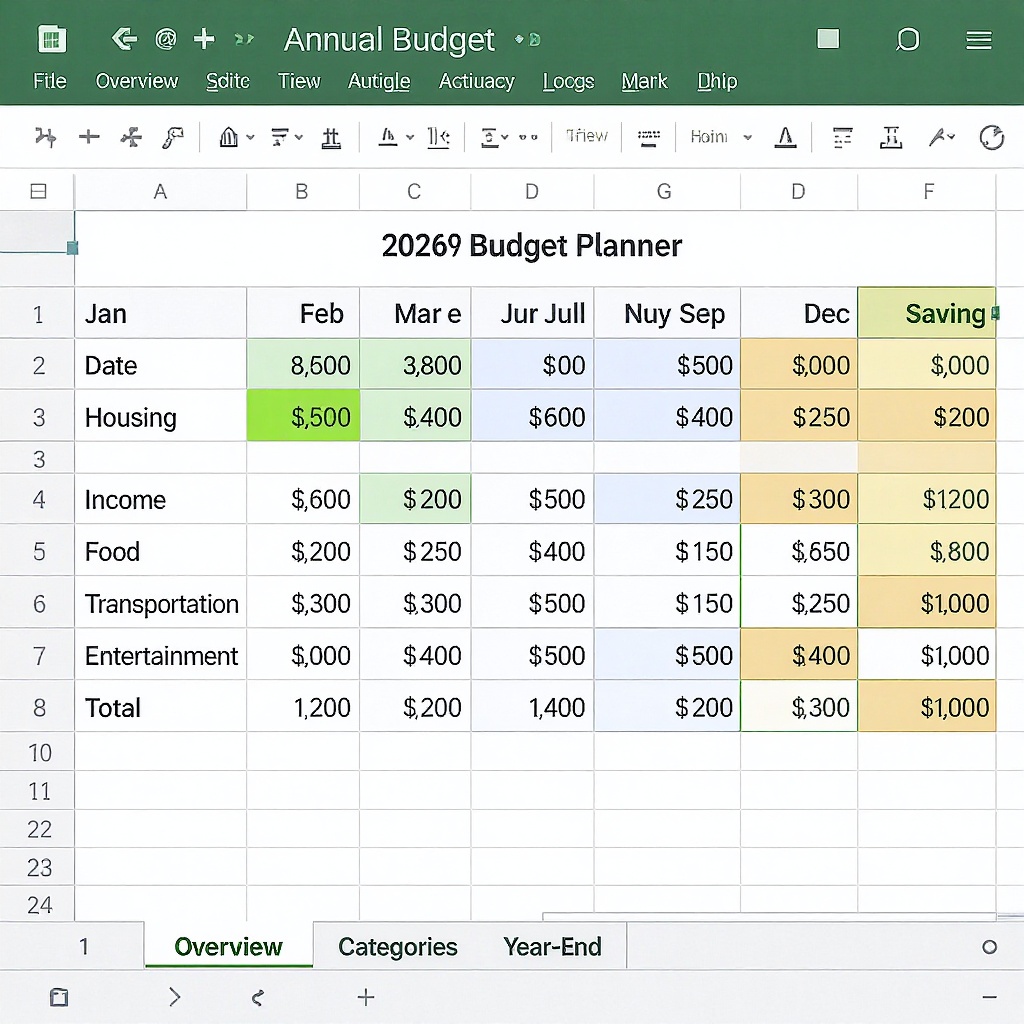Open the Tiew menu
Viewport: 1024px width, 1024px height.
point(299,81)
